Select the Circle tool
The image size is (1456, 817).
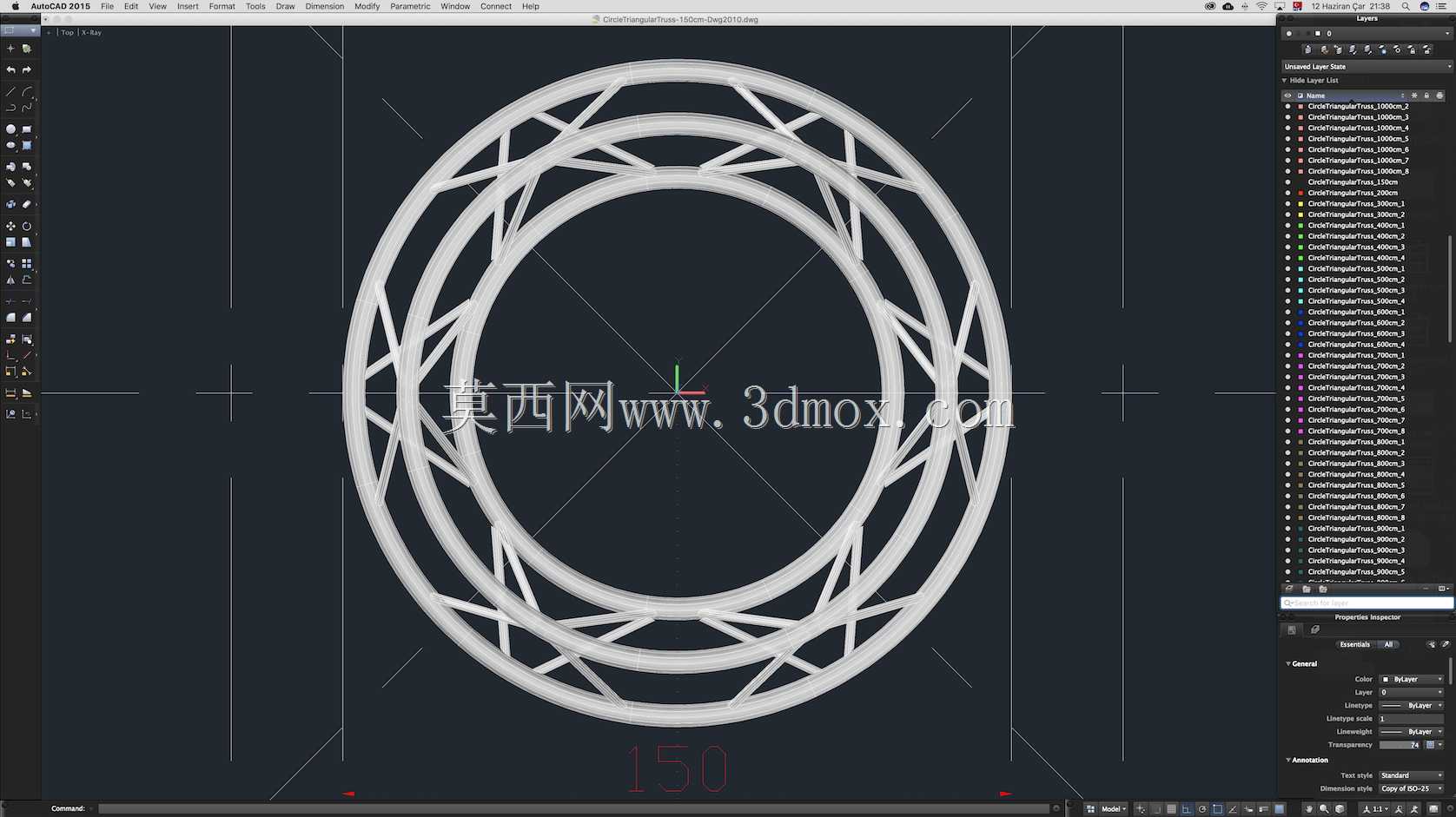(10, 129)
